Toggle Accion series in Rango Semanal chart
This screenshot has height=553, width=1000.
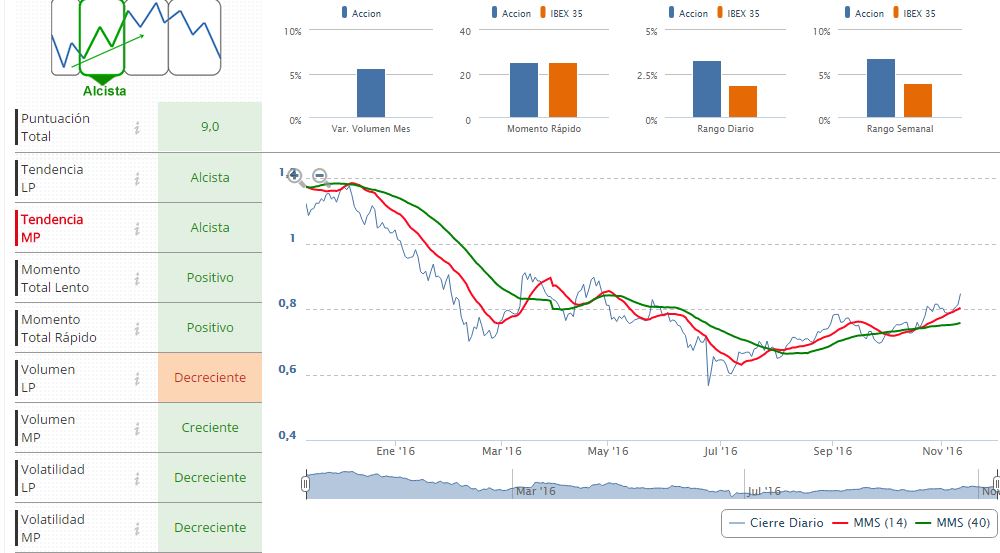coord(862,13)
